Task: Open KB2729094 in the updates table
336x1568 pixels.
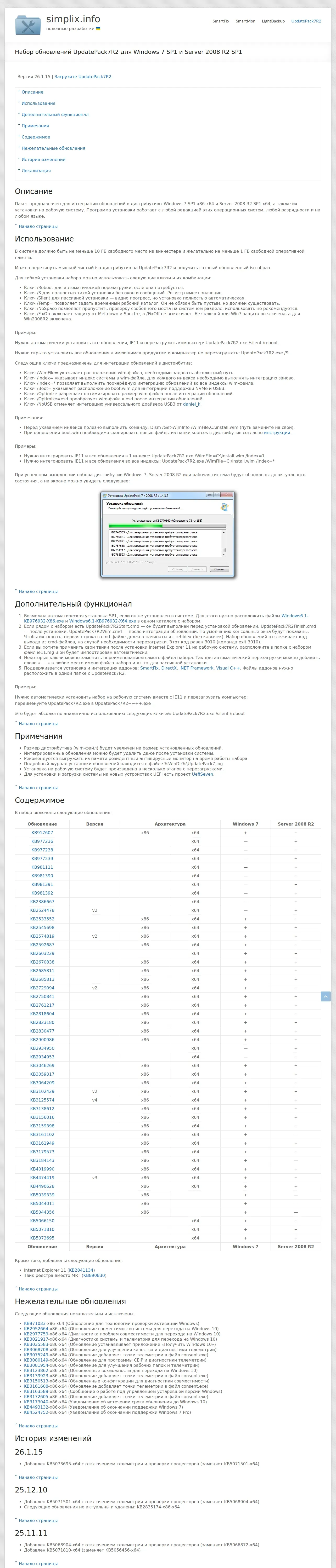Action: (42, 988)
